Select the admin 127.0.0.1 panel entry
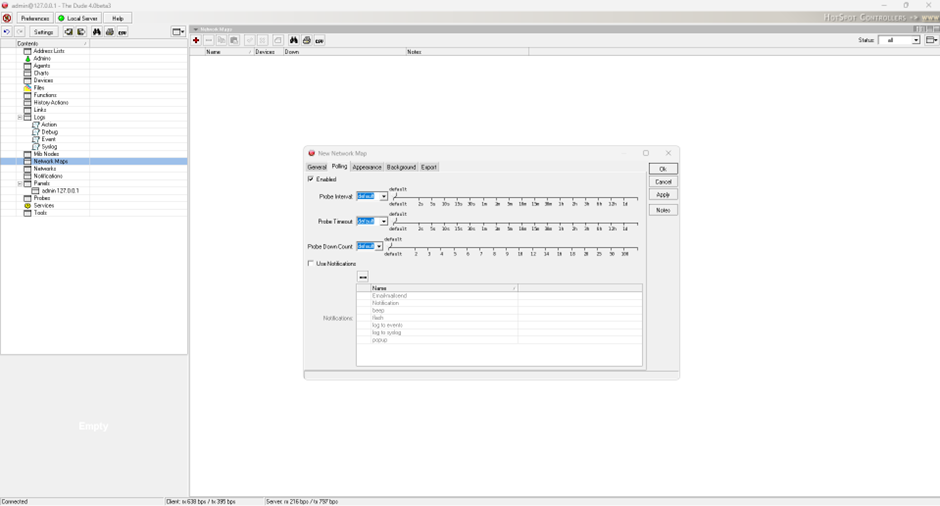The width and height of the screenshot is (940, 506). [60, 191]
